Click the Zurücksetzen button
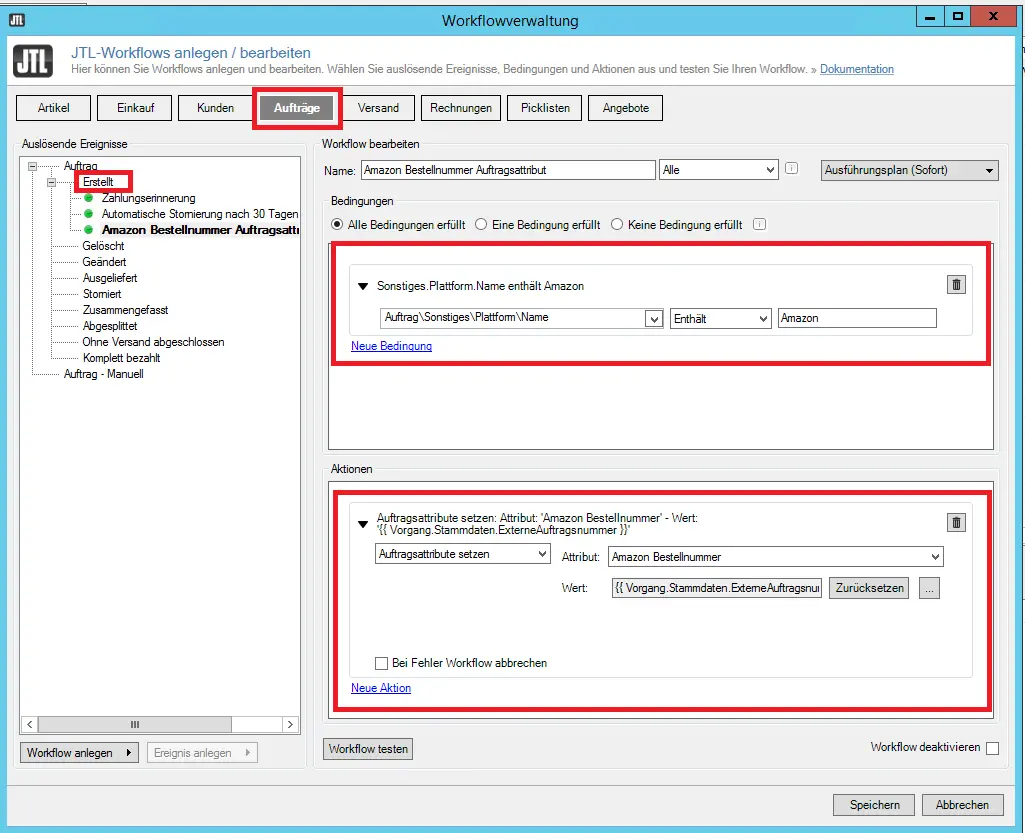Viewport: 1025px width, 833px height. click(x=869, y=588)
